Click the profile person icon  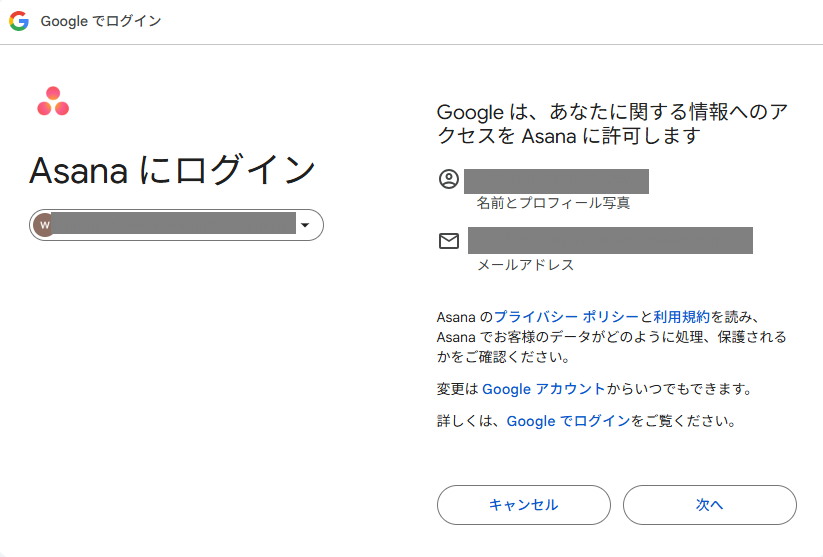(x=449, y=180)
